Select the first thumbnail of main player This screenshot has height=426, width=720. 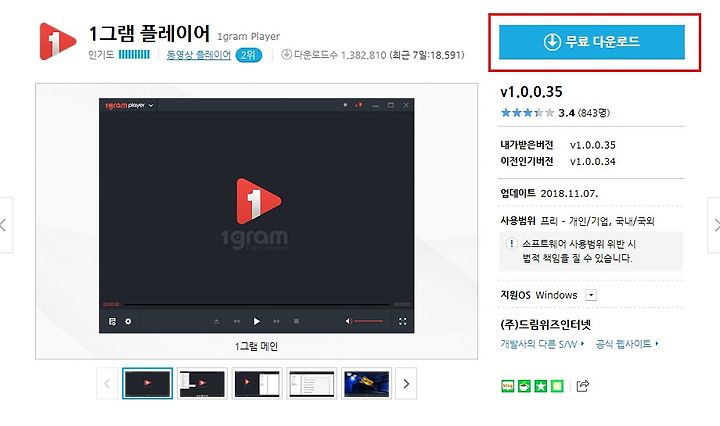click(147, 383)
